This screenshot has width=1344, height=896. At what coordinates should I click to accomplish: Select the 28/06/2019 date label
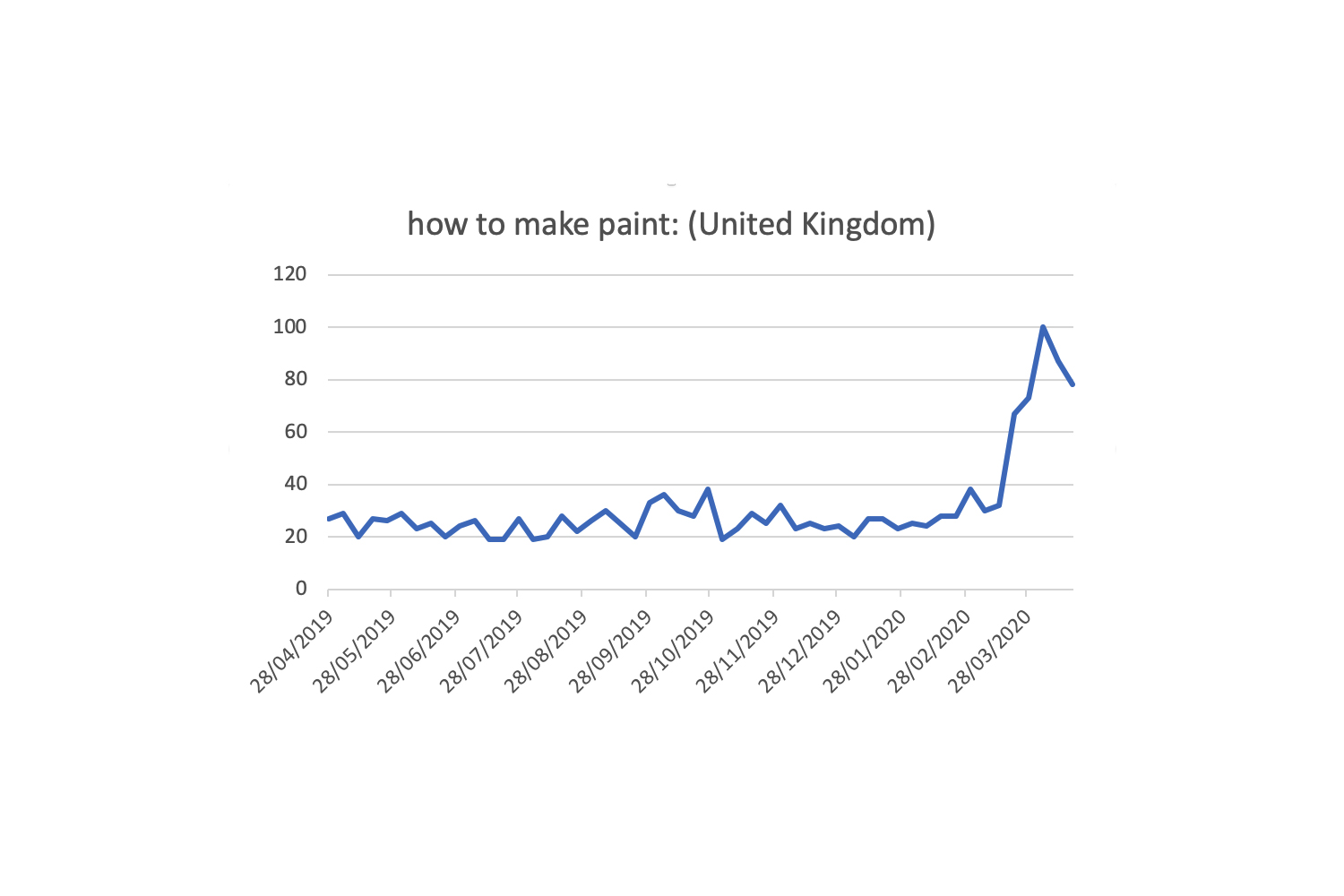(418, 651)
